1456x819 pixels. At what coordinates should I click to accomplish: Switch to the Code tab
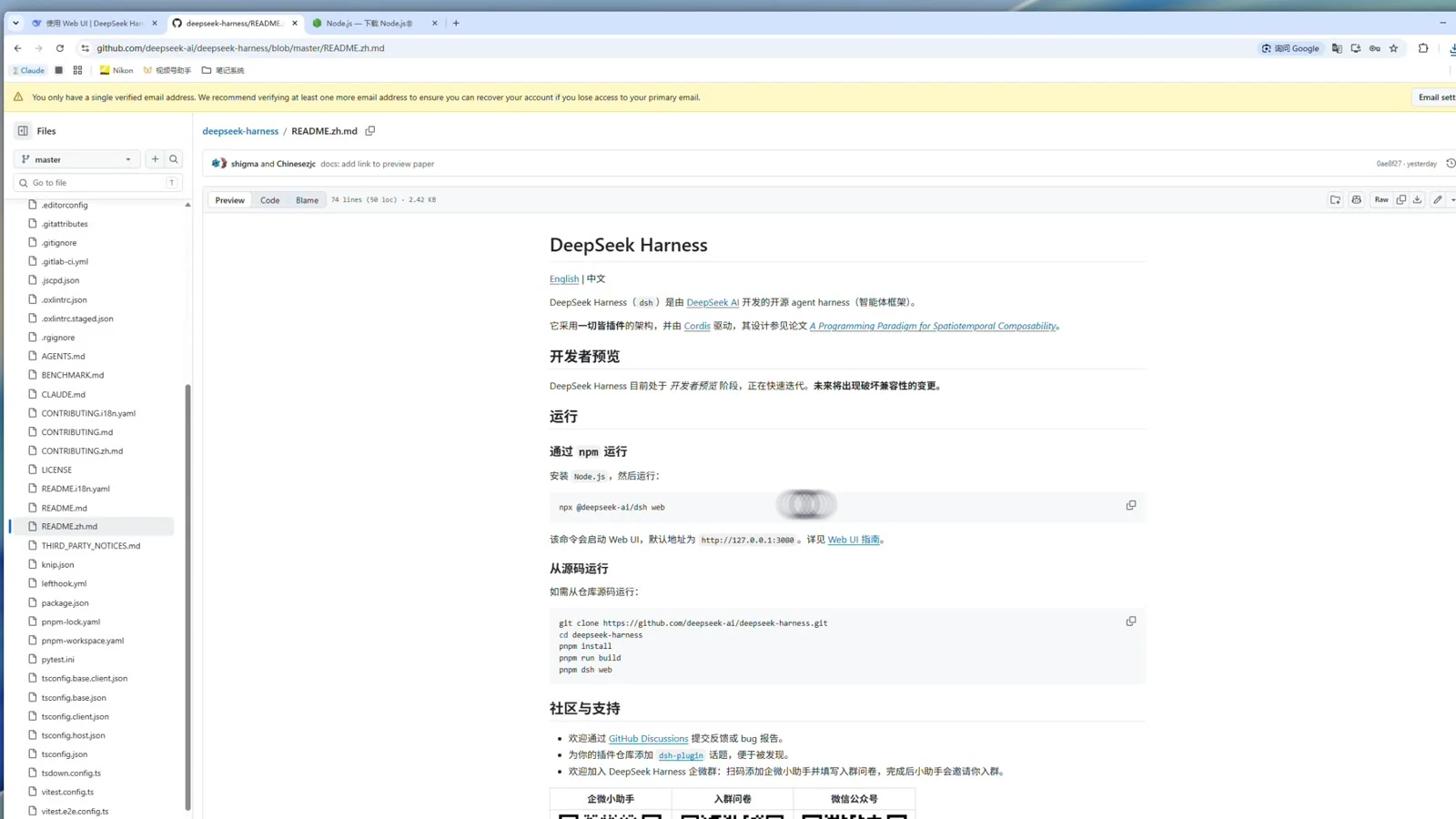[270, 200]
